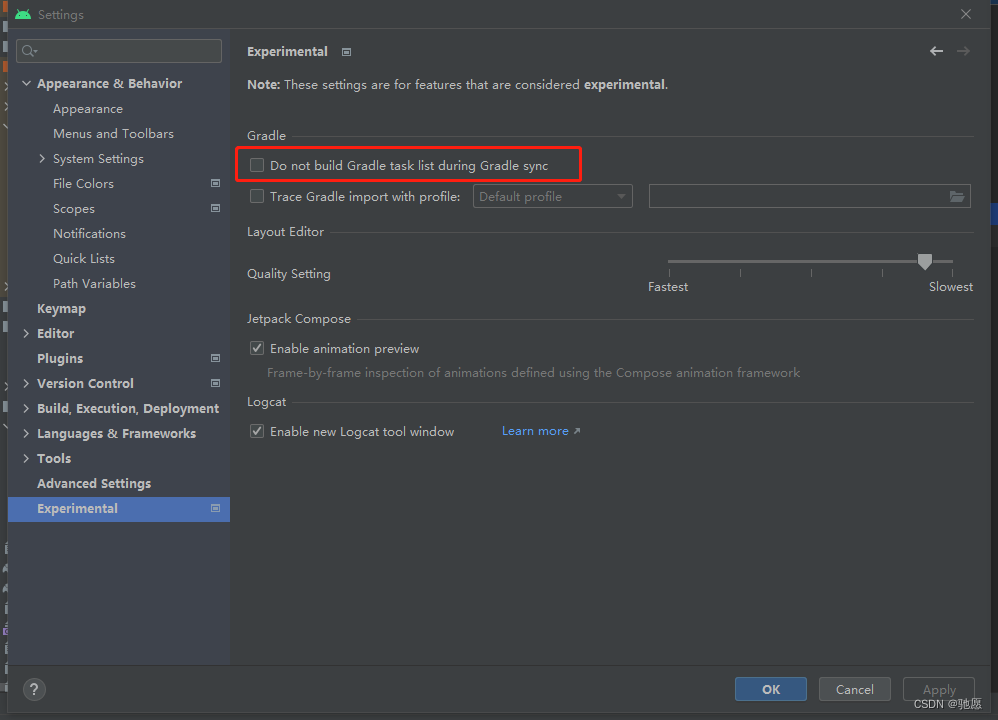This screenshot has height=720, width=998.
Task: Click the project icon beside Plugins
Action: [216, 358]
